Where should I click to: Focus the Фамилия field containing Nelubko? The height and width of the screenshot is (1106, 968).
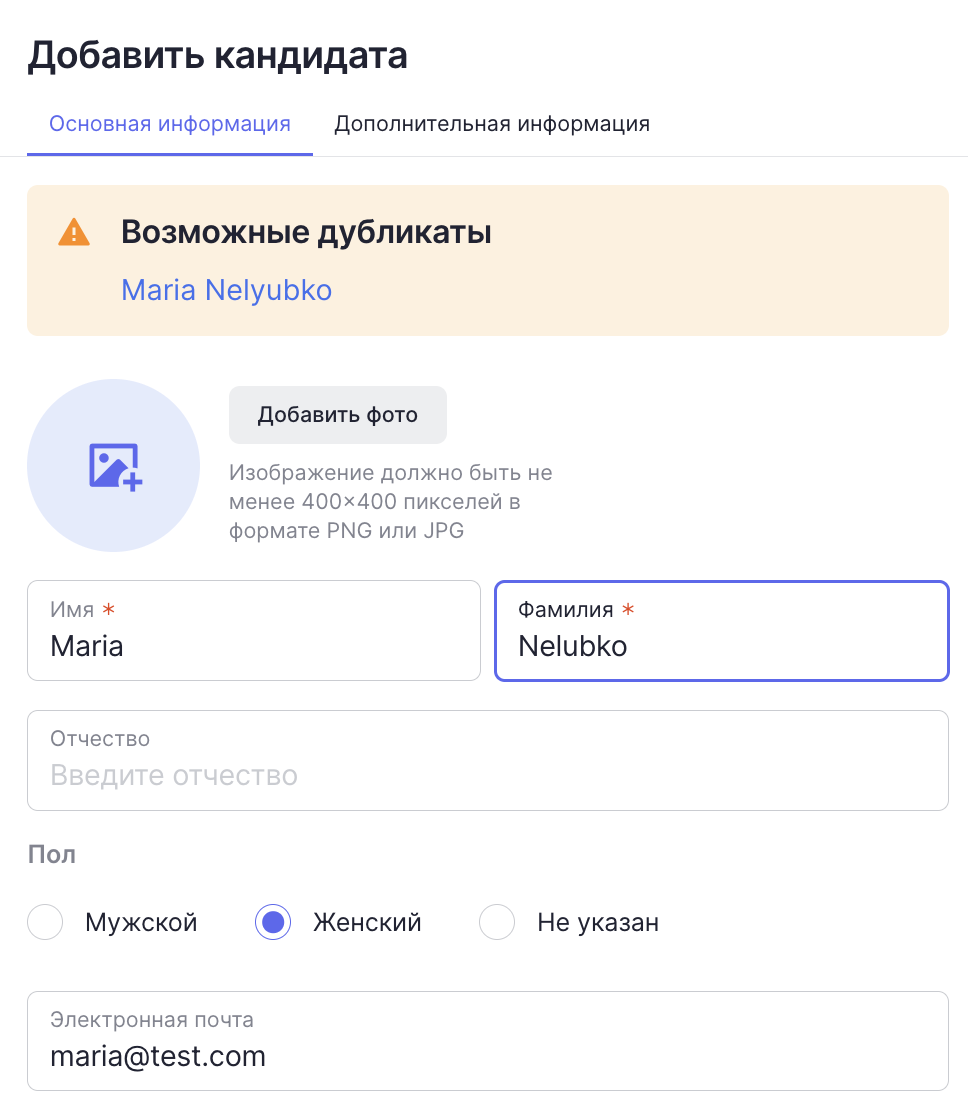coord(722,631)
